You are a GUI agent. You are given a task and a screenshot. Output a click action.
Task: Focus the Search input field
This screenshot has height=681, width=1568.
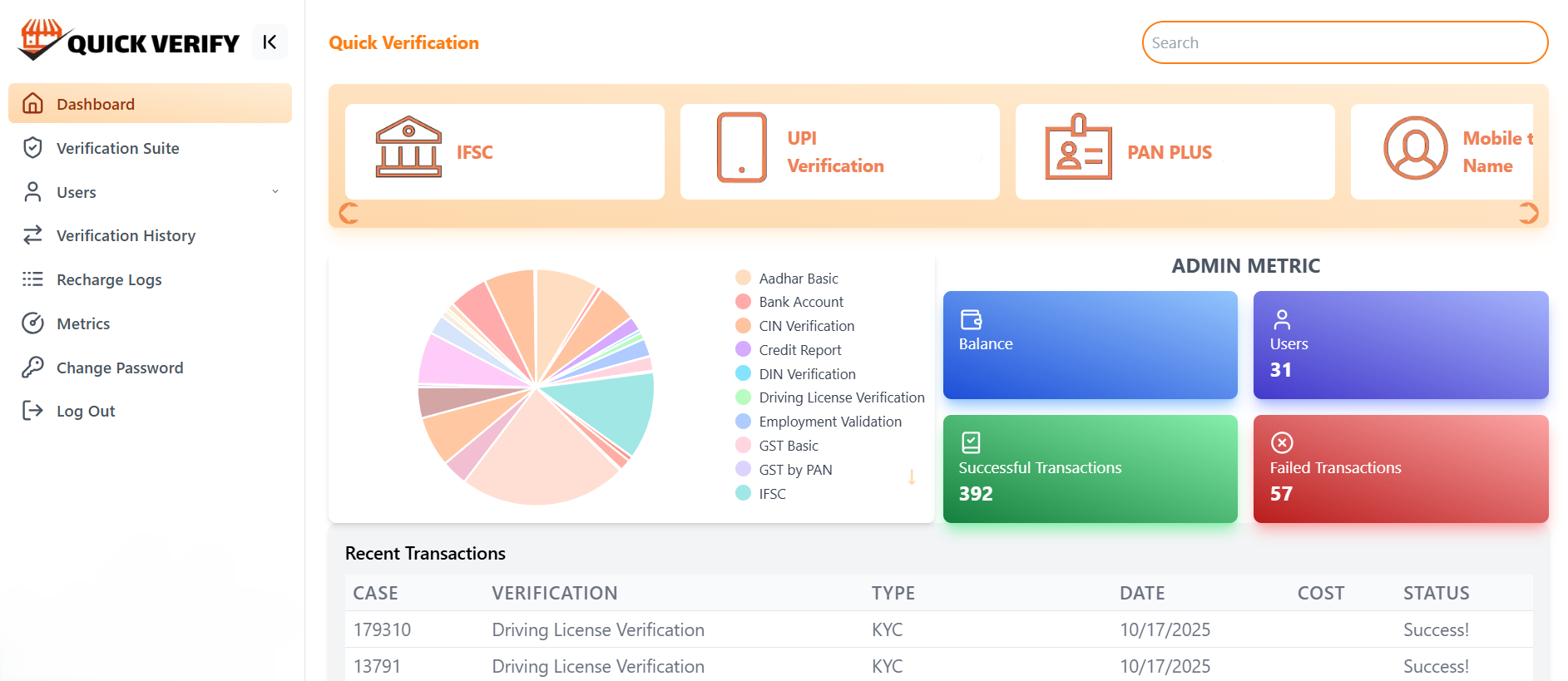click(1344, 43)
